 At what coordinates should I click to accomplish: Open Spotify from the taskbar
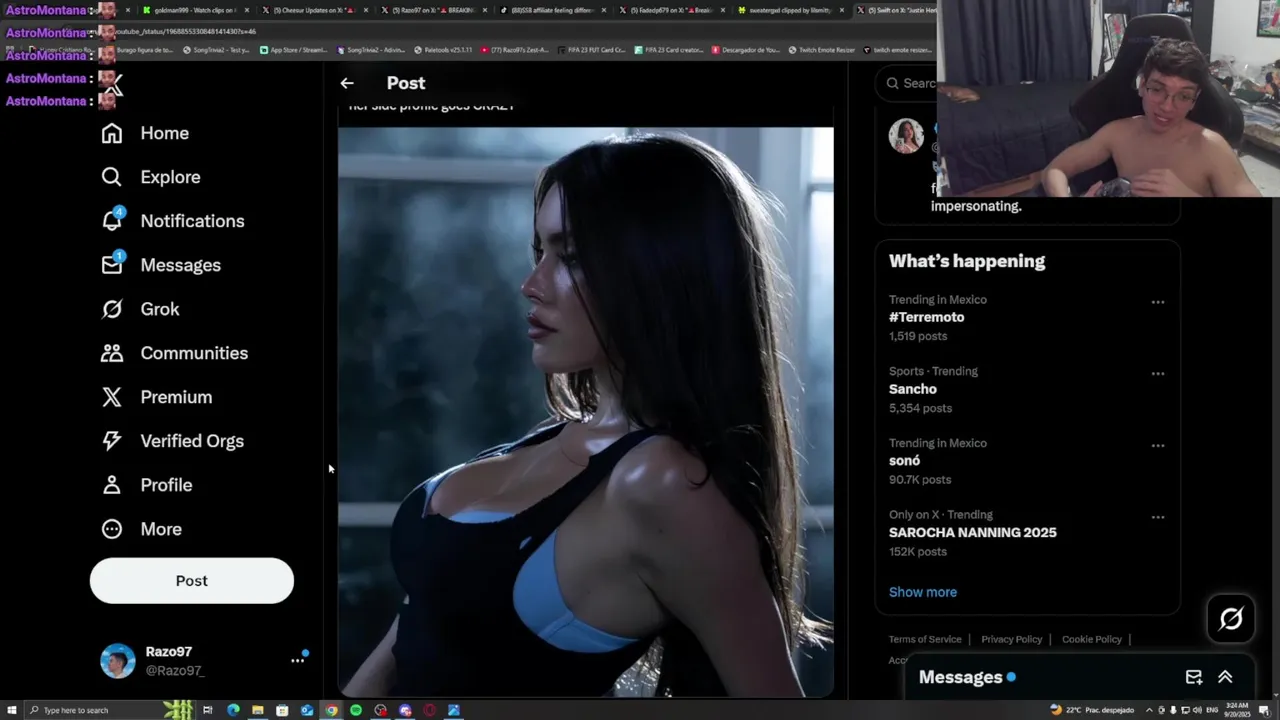pos(356,710)
